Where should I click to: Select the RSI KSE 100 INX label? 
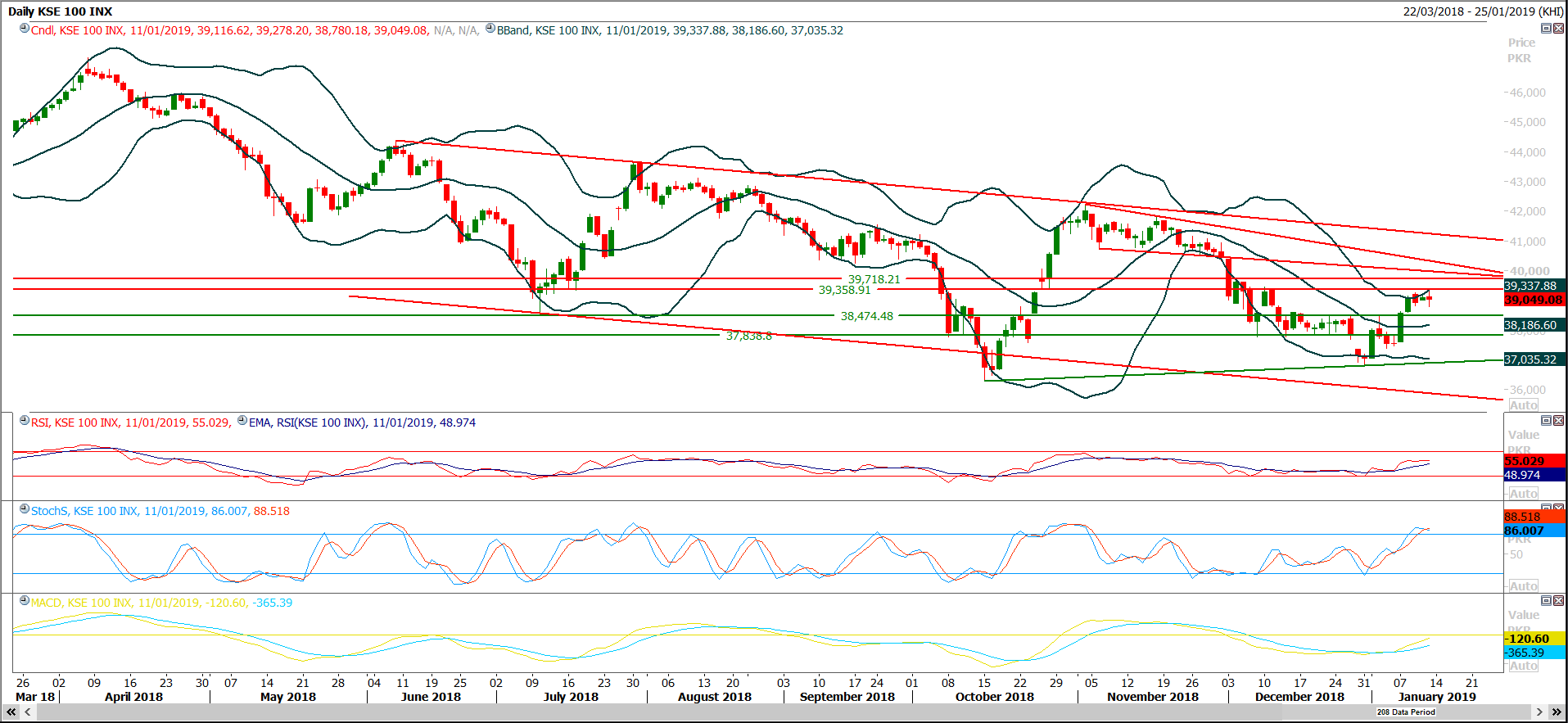coord(75,423)
